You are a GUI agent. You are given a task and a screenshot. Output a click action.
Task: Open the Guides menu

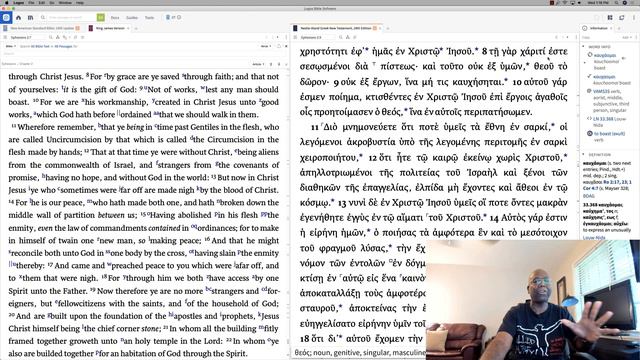point(132,18)
